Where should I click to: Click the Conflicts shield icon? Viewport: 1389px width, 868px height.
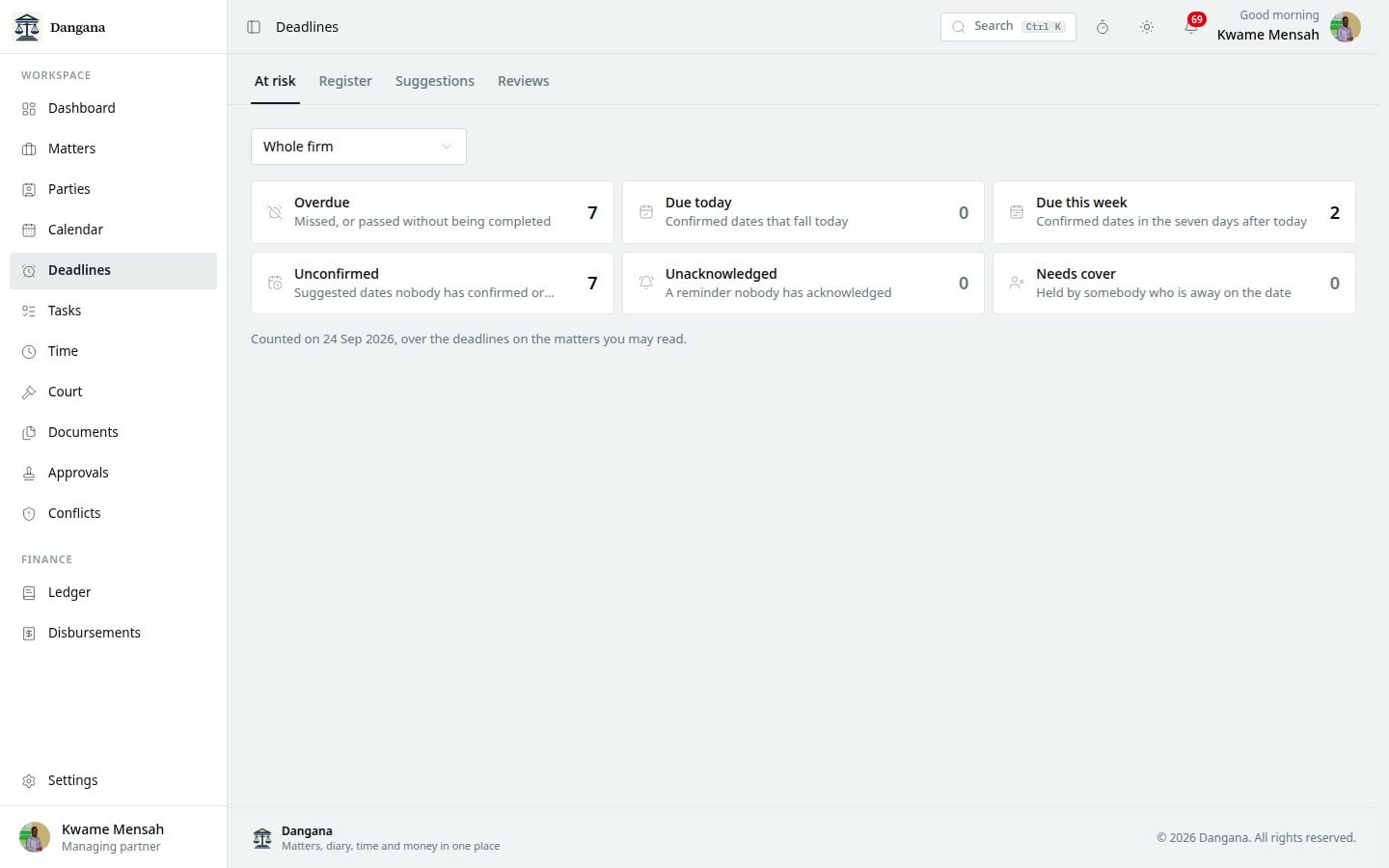29,514
